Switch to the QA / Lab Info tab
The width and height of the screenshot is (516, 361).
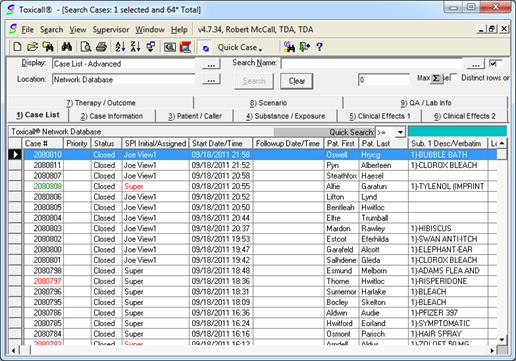pos(426,103)
